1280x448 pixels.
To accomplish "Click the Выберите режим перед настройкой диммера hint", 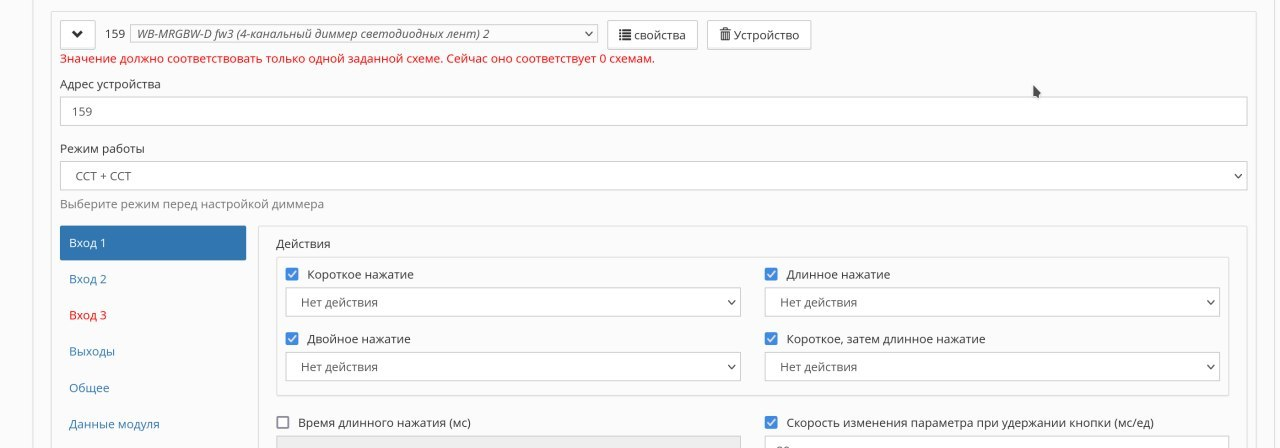I will click(x=192, y=204).
